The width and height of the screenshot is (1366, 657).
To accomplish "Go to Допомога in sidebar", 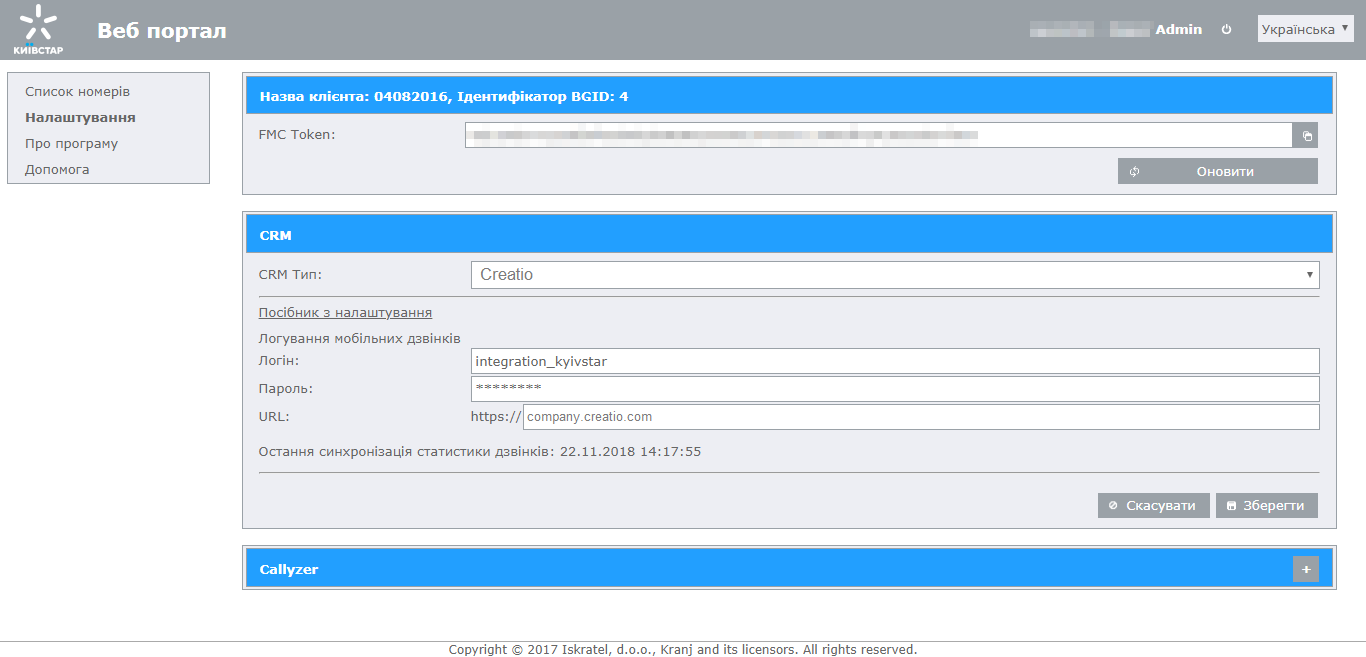I will coord(57,169).
